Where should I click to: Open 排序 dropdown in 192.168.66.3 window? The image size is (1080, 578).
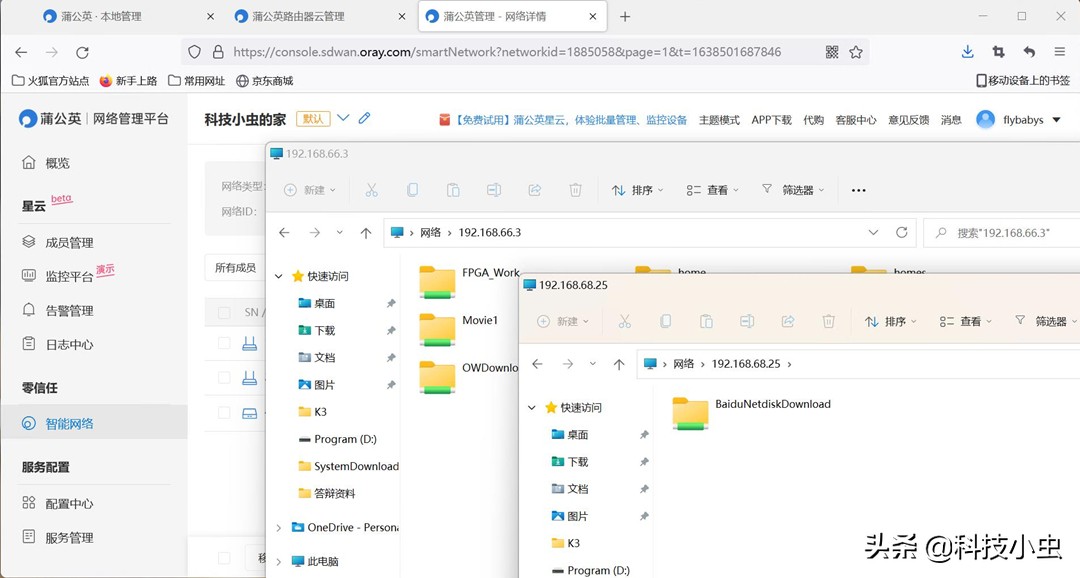point(638,190)
